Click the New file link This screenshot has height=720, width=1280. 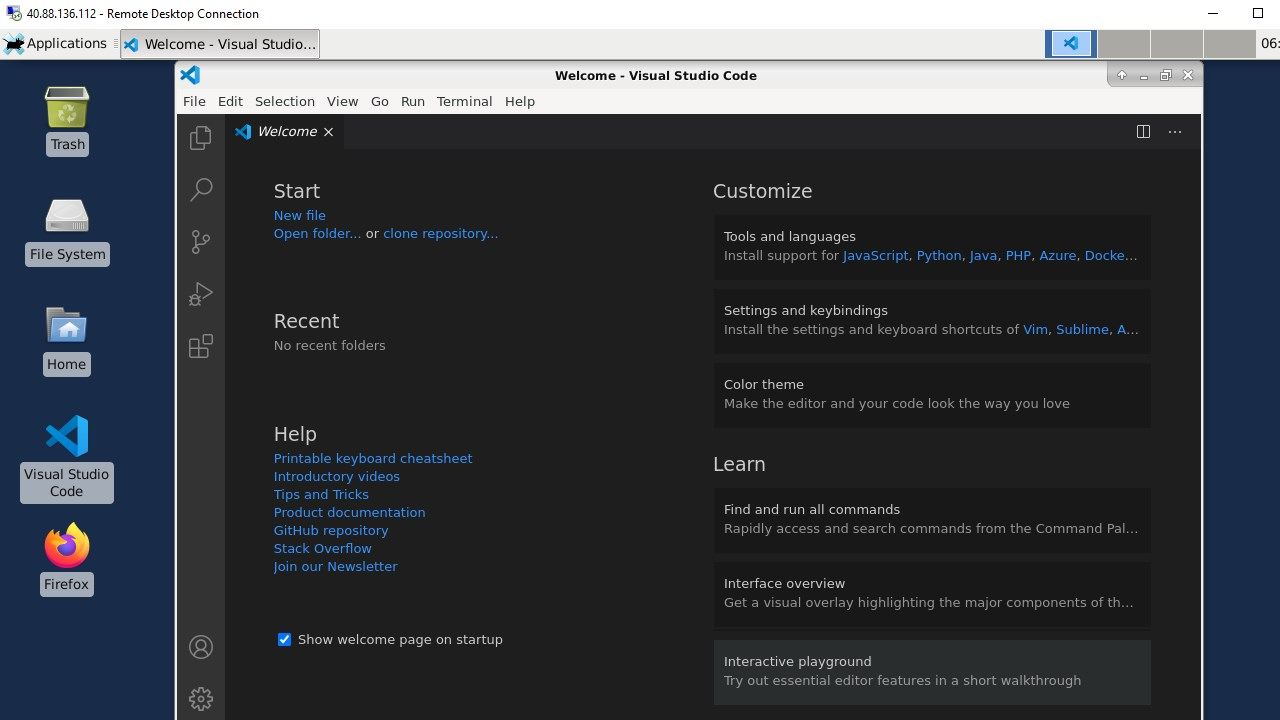click(299, 215)
